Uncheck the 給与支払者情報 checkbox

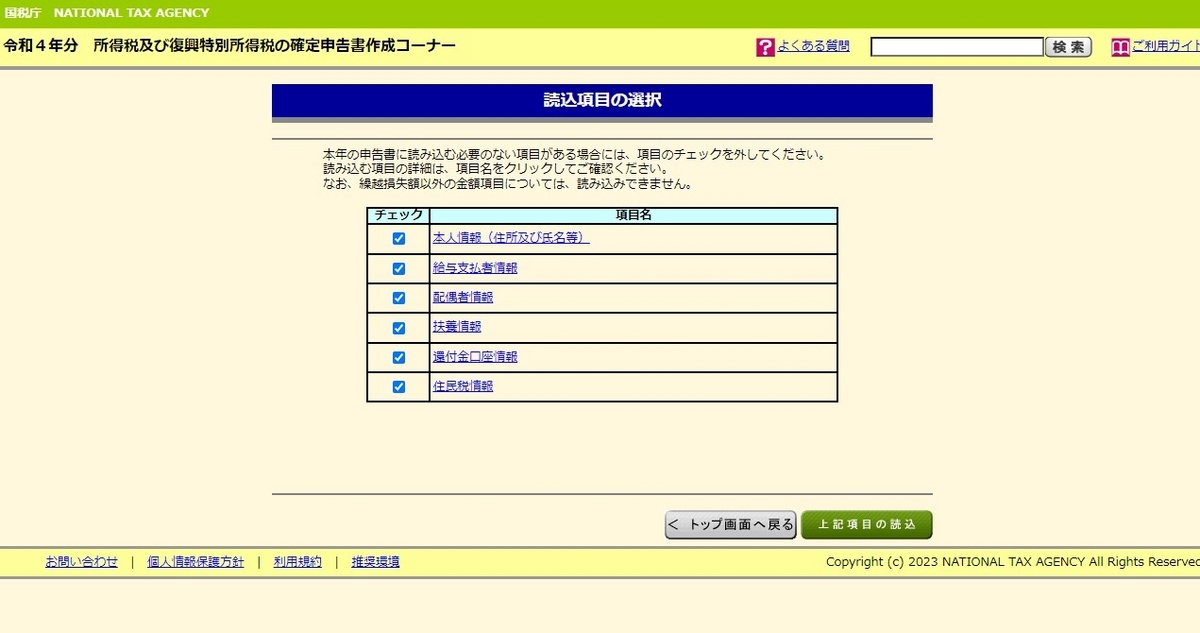pos(399,269)
